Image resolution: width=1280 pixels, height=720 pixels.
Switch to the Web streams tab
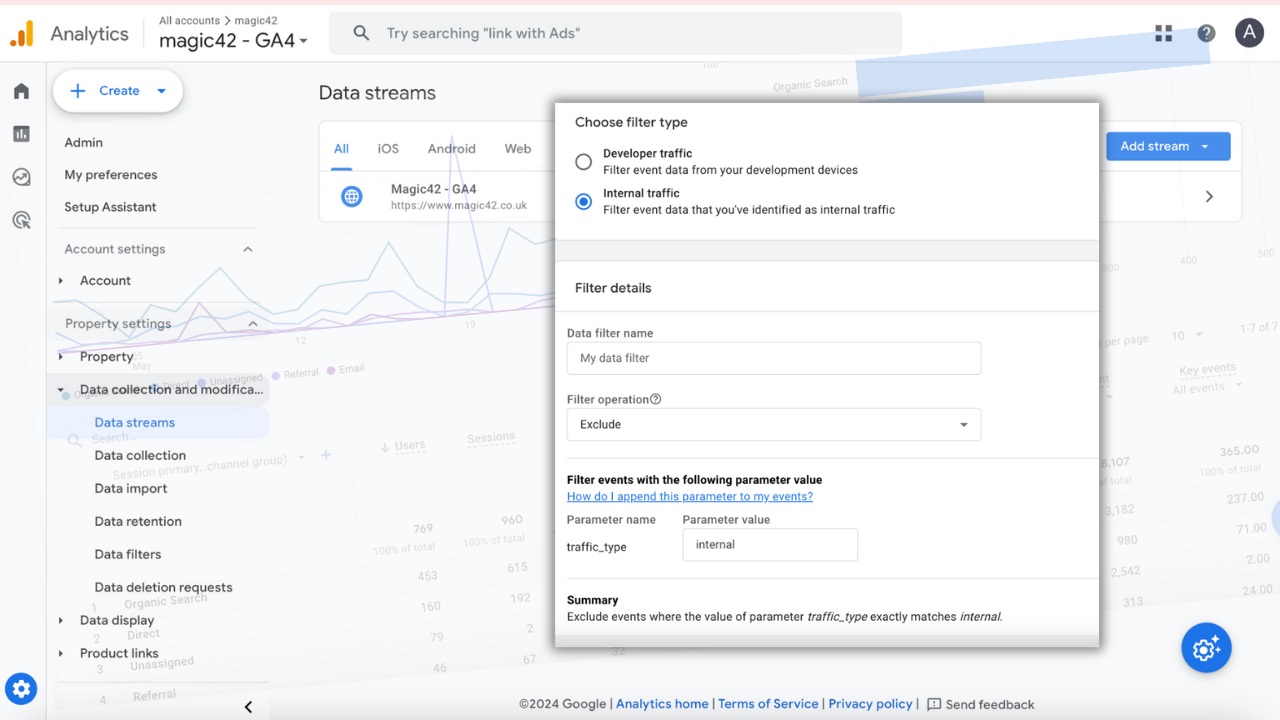pyautogui.click(x=518, y=148)
